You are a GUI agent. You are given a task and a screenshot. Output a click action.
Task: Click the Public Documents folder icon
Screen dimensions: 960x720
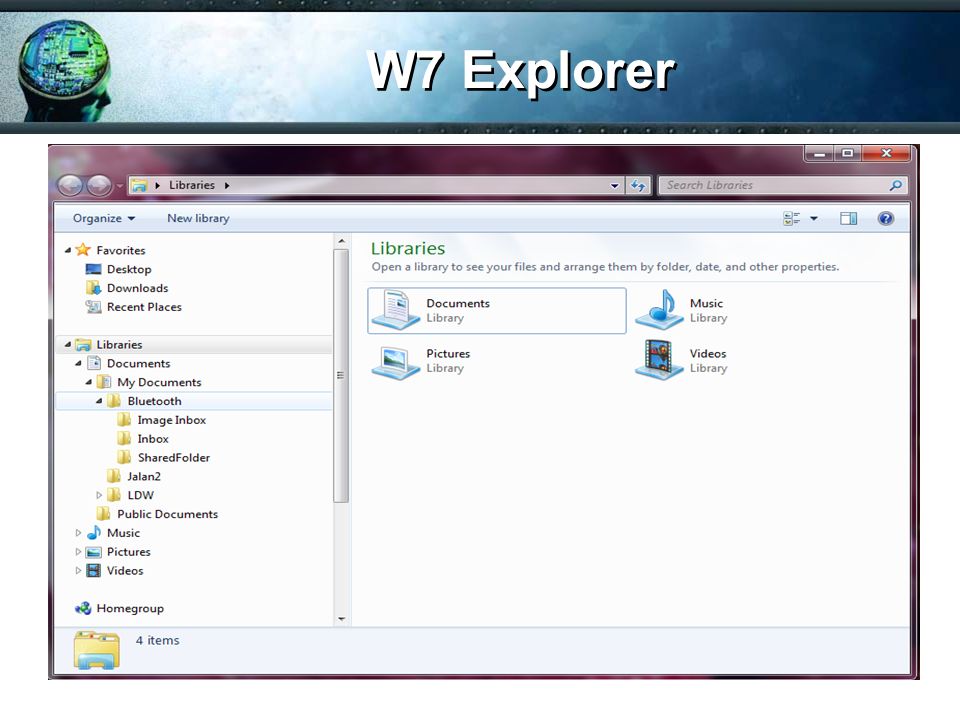(104, 514)
